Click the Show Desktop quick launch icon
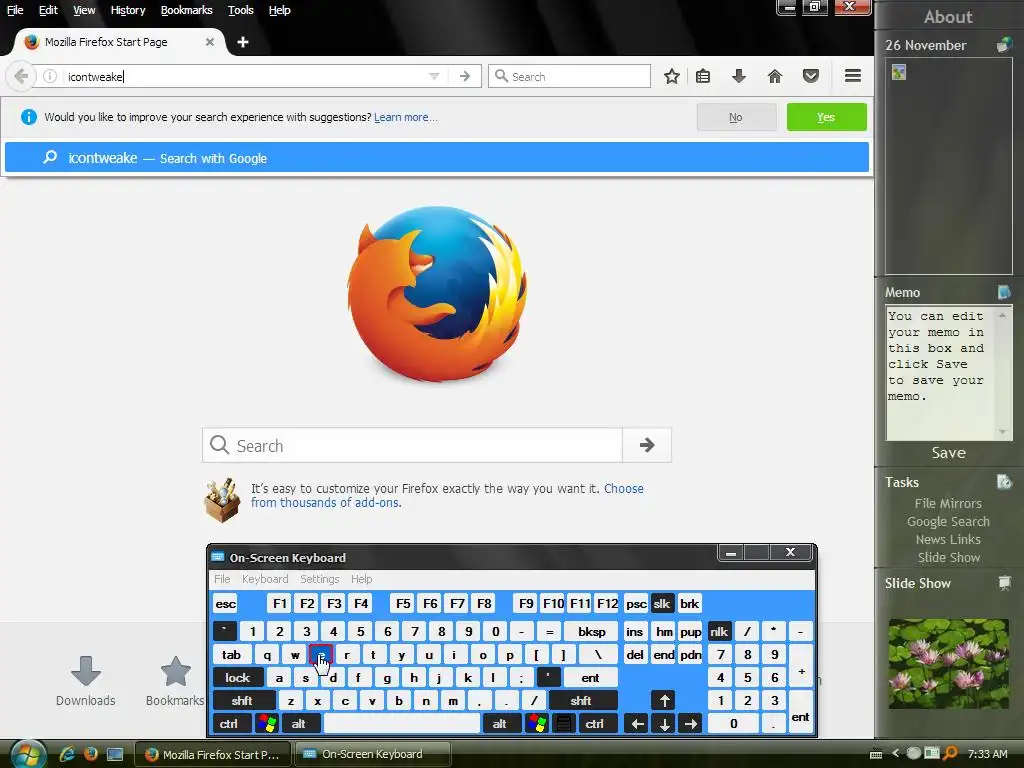The width and height of the screenshot is (1024, 768). point(115,754)
